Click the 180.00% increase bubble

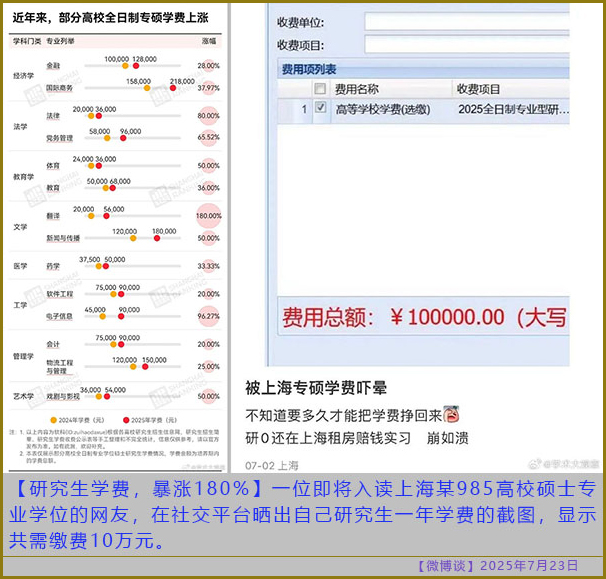pyautogui.click(x=209, y=216)
